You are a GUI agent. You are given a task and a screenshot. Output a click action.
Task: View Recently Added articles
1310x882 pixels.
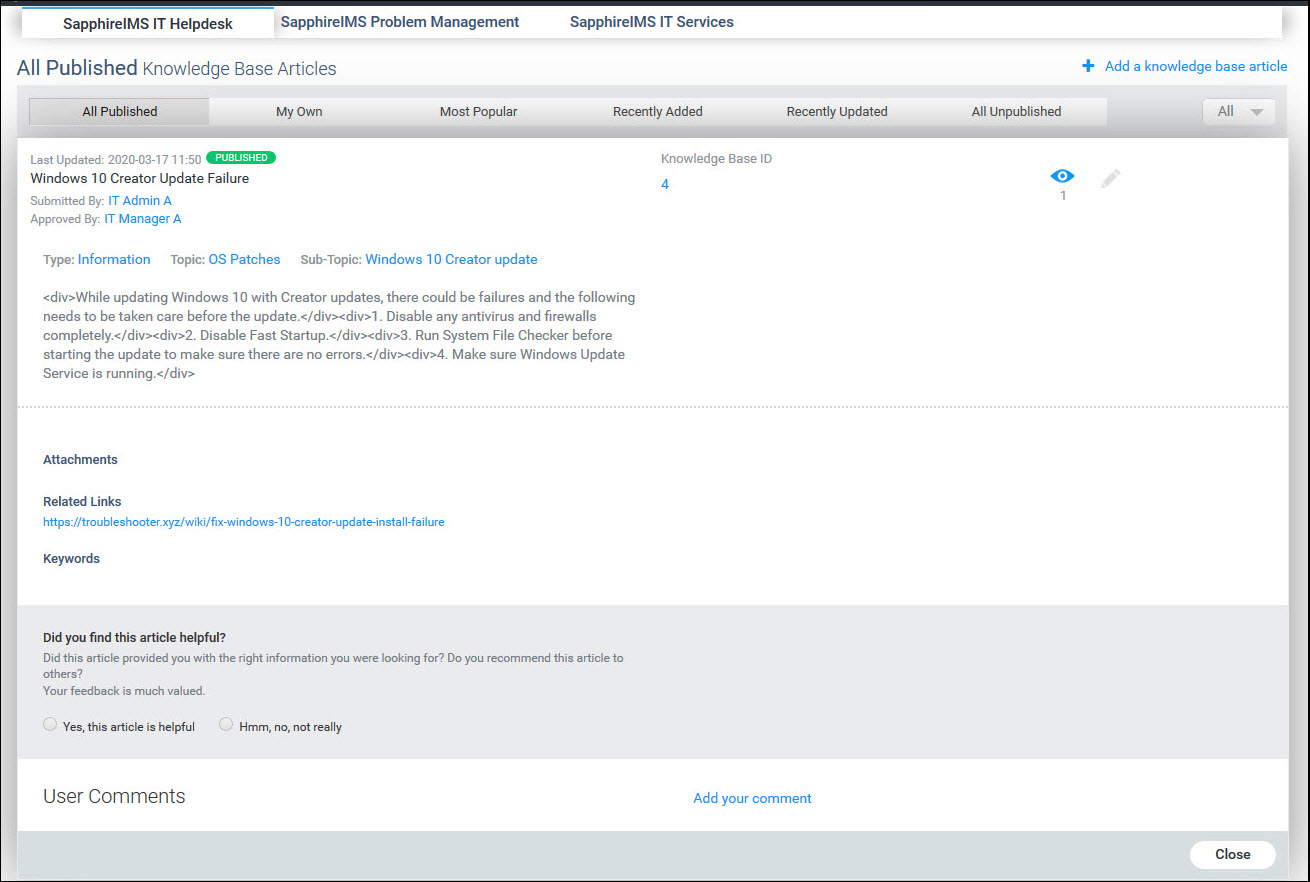(x=658, y=112)
